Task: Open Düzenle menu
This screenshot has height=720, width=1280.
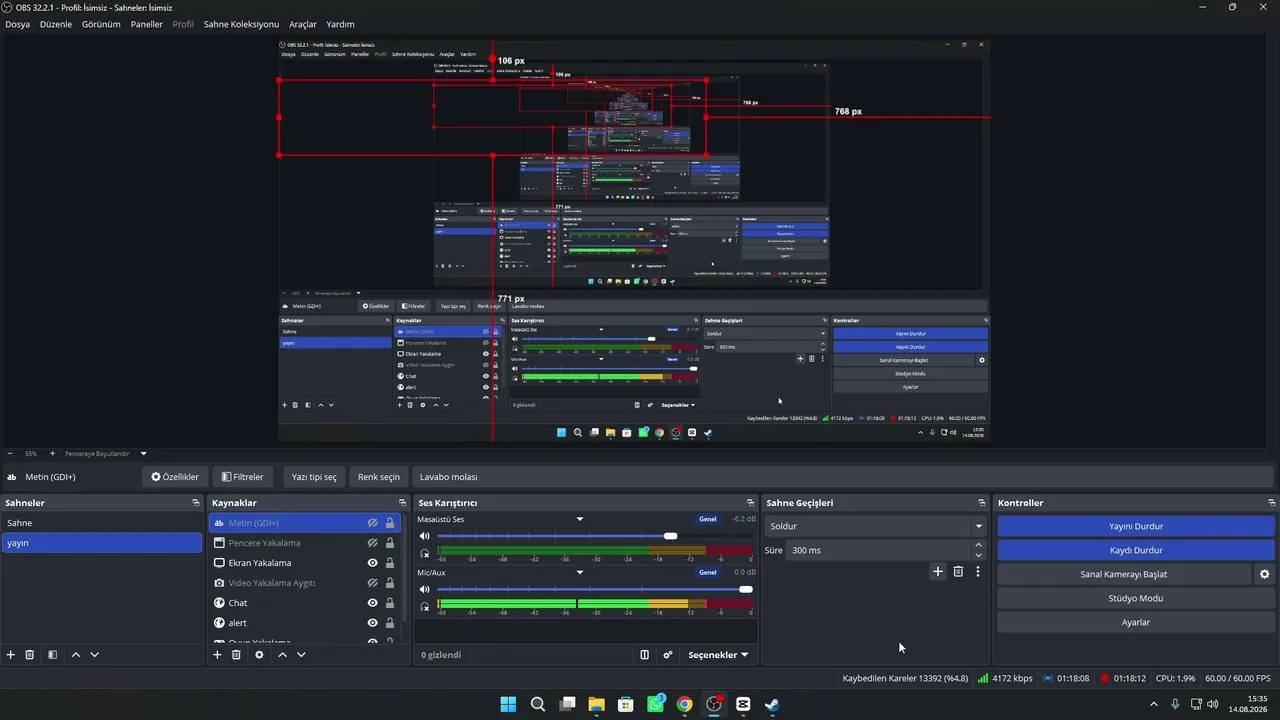Action: pos(56,24)
